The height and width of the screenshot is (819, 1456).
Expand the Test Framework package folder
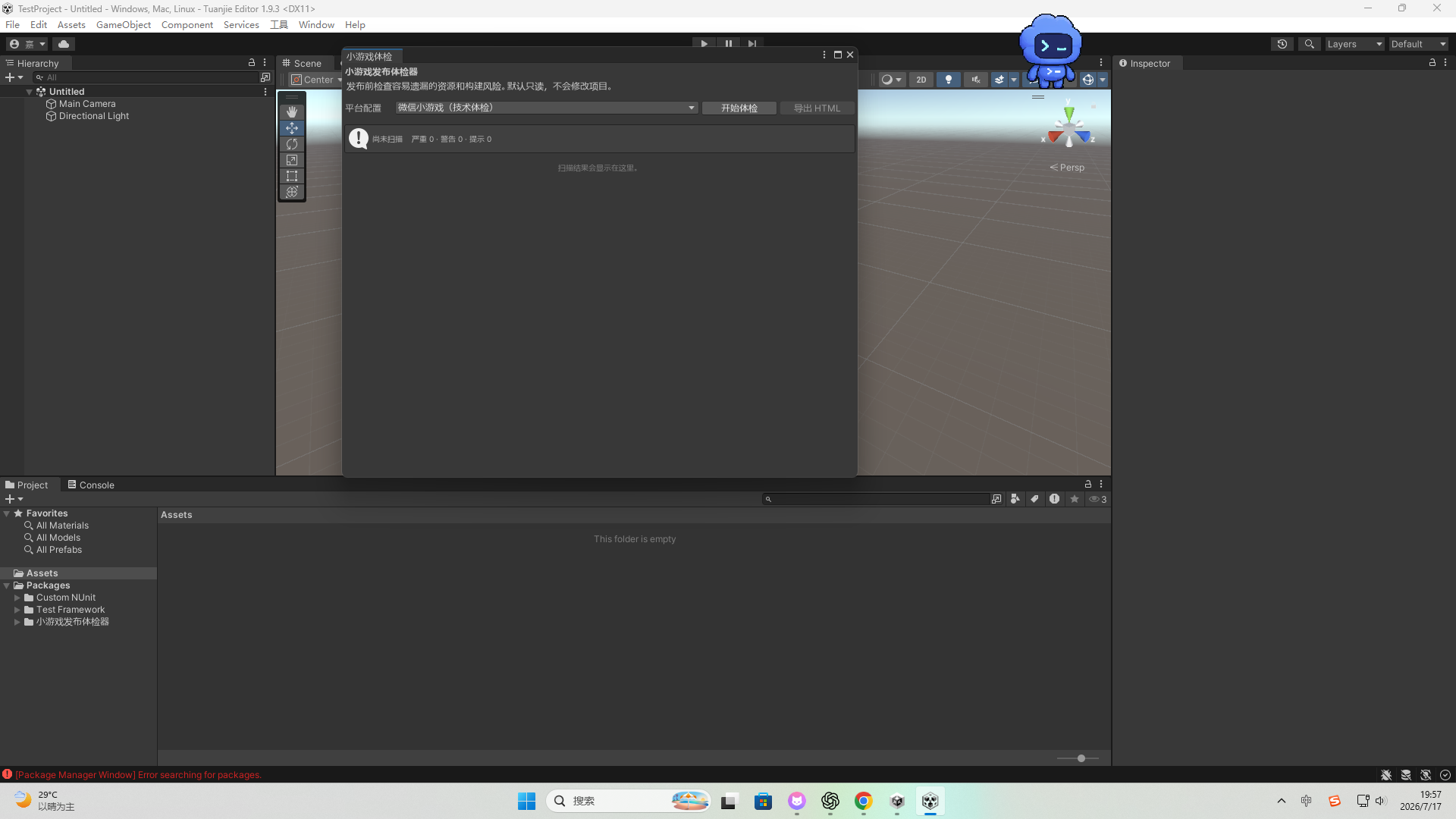click(x=17, y=610)
